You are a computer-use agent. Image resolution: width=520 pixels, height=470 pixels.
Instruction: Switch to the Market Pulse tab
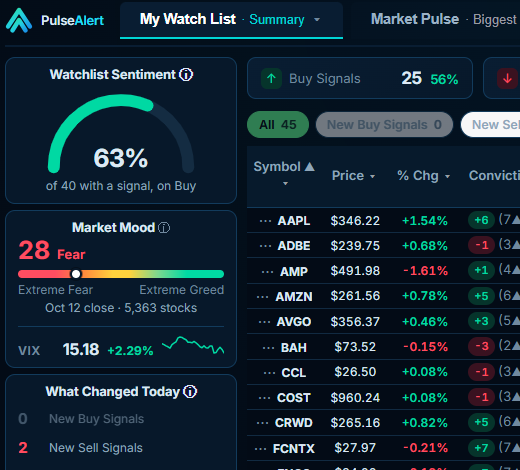click(443, 19)
